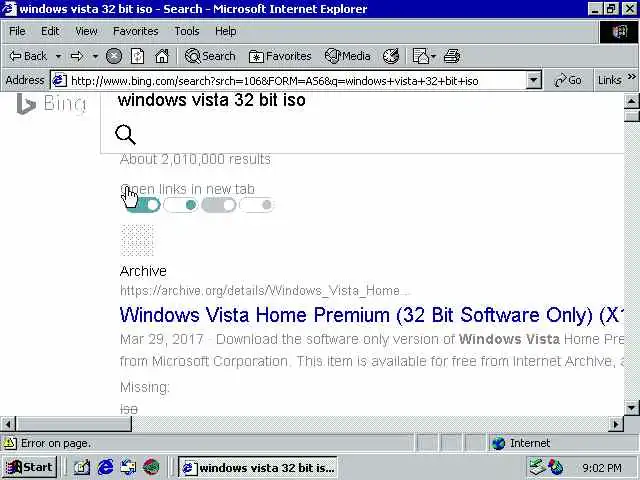The width and height of the screenshot is (640, 480).
Task: Expand the Mail dropdown arrow
Action: tap(433, 56)
